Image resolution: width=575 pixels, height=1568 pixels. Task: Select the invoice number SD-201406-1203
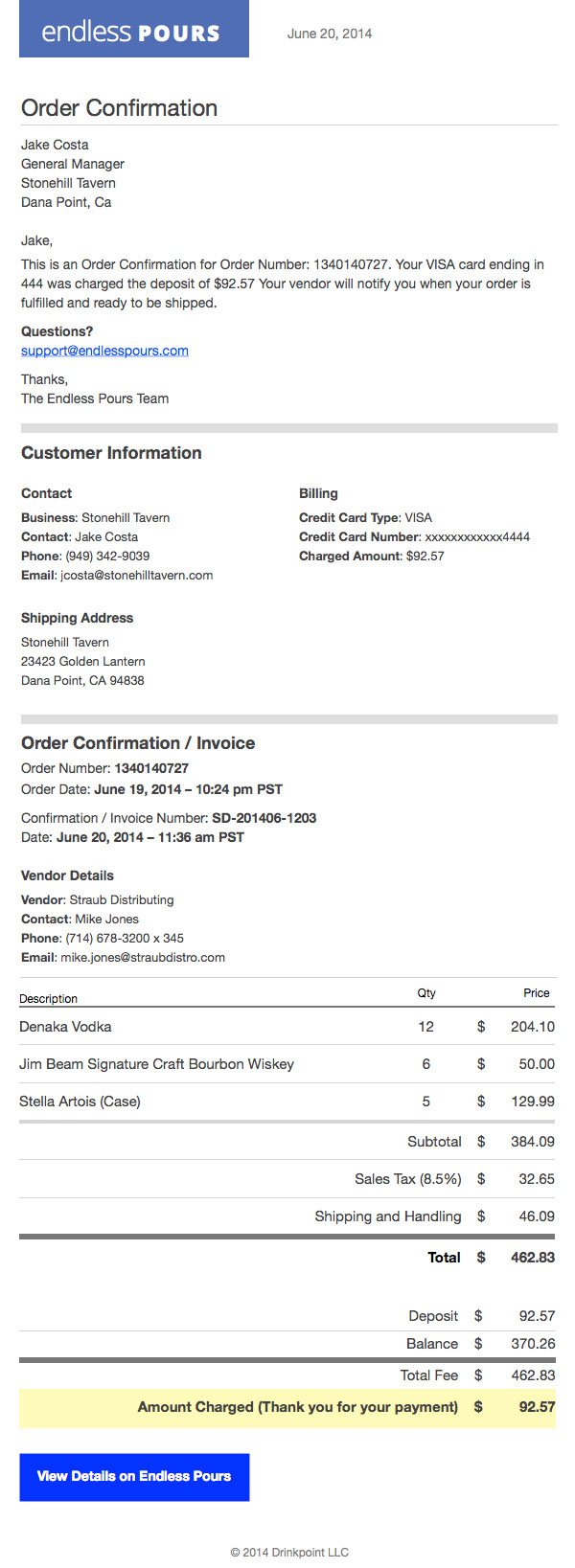coord(264,818)
